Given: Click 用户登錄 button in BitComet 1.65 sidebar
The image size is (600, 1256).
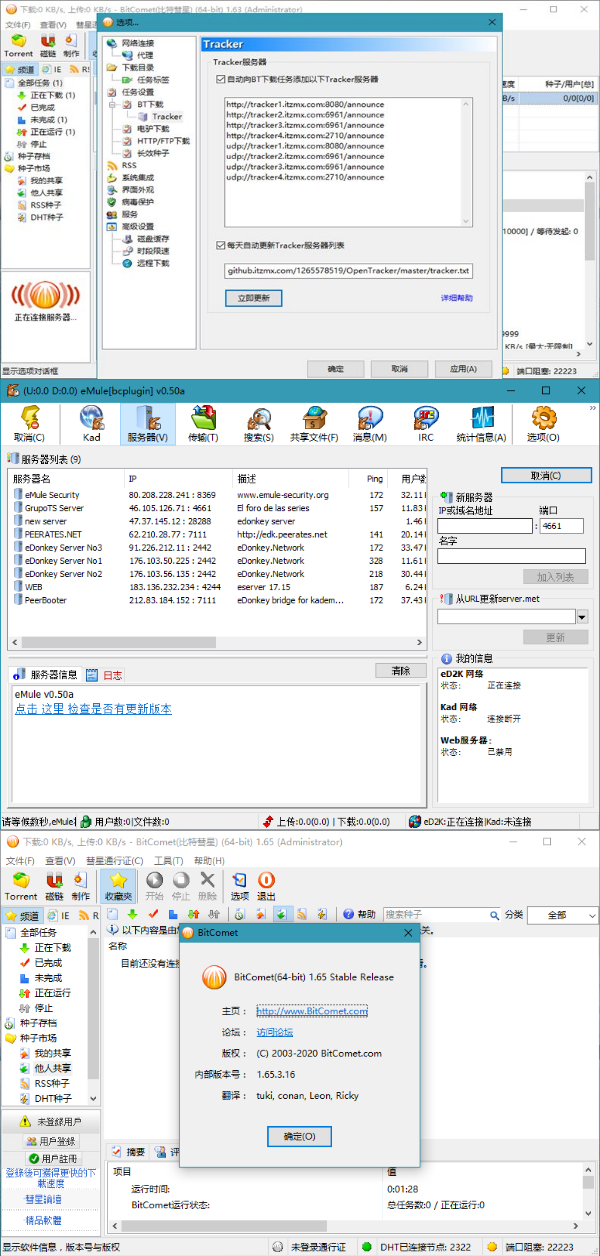Looking at the screenshot, I should pos(50,1141).
